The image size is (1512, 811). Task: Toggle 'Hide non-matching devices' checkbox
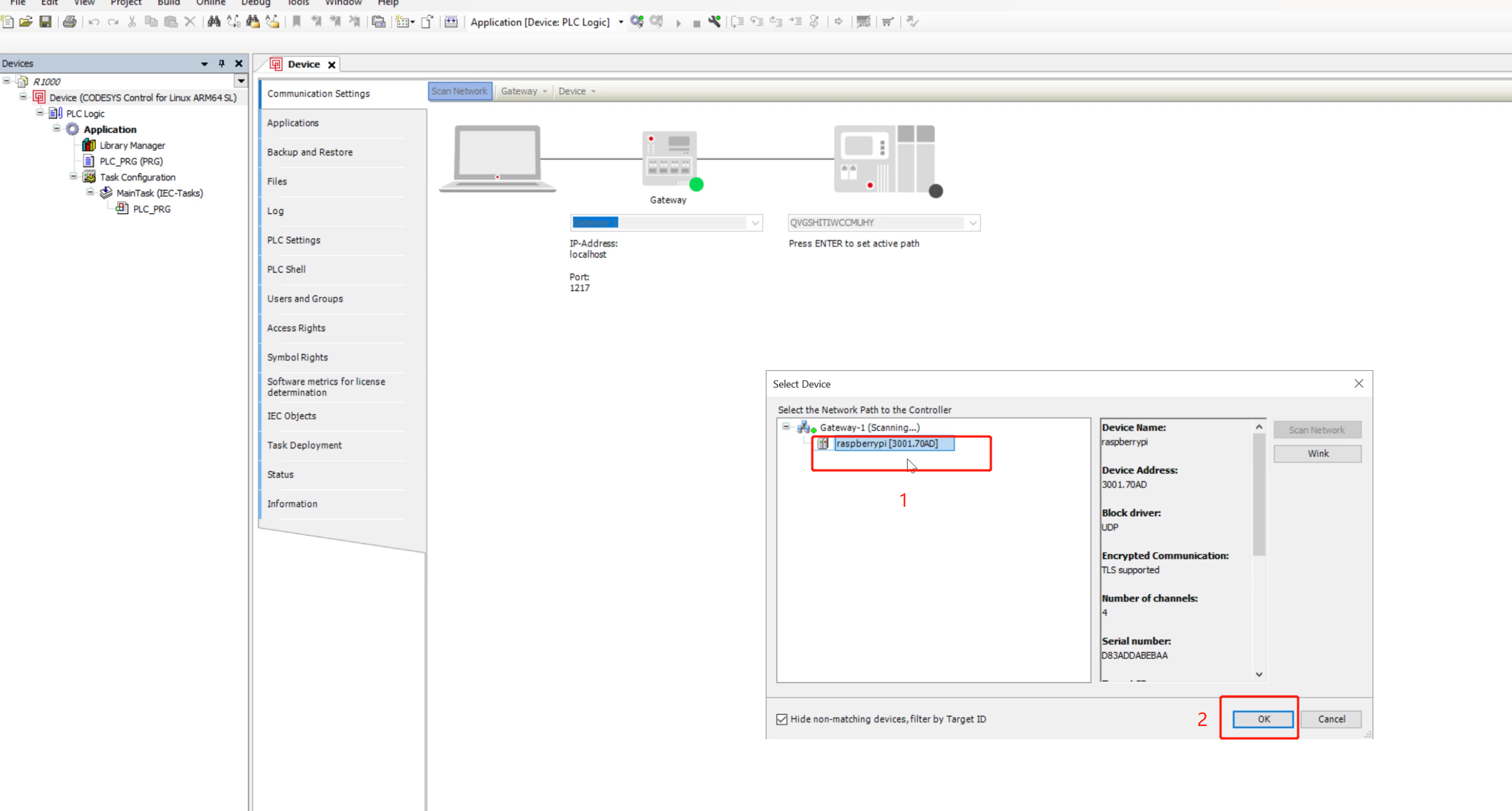782,720
